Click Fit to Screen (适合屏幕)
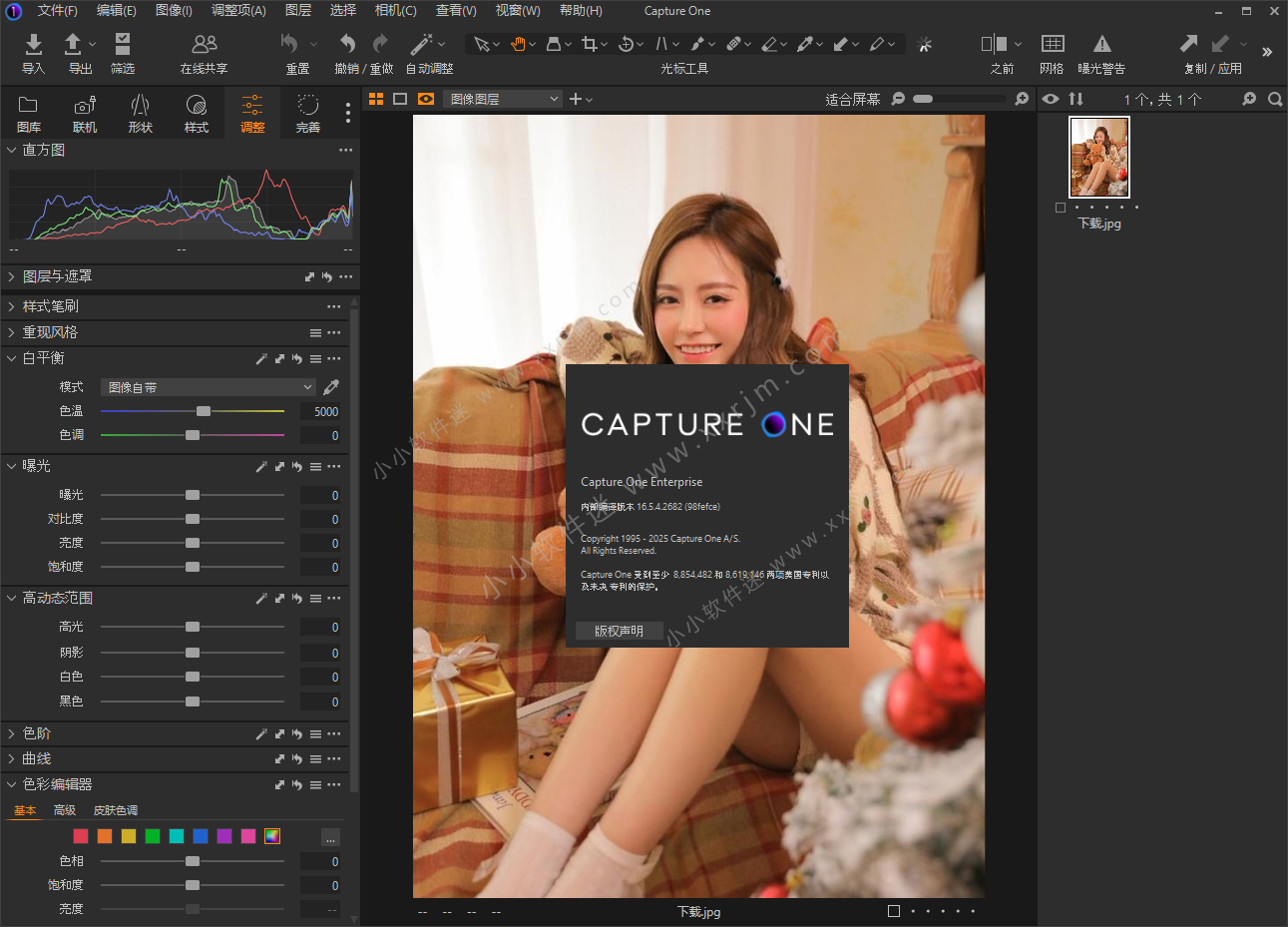 click(852, 99)
